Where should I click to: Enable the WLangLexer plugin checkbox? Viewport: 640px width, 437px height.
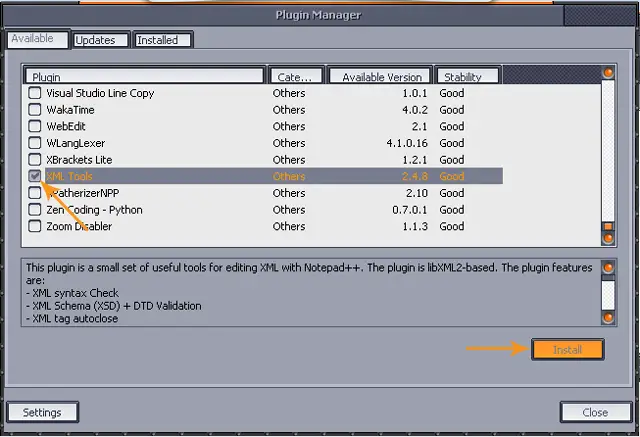point(35,143)
